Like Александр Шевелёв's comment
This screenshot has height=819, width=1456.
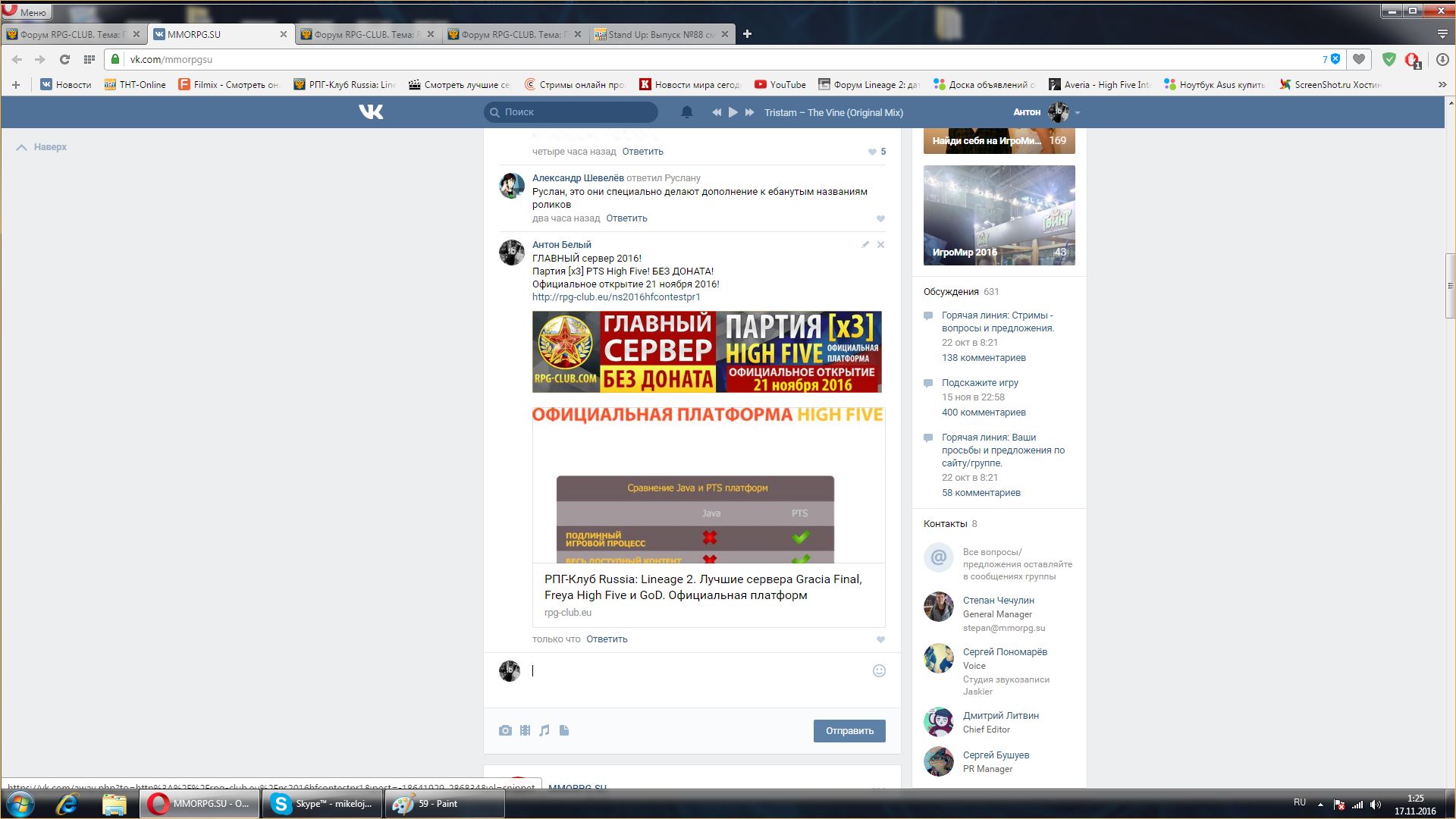[880, 218]
